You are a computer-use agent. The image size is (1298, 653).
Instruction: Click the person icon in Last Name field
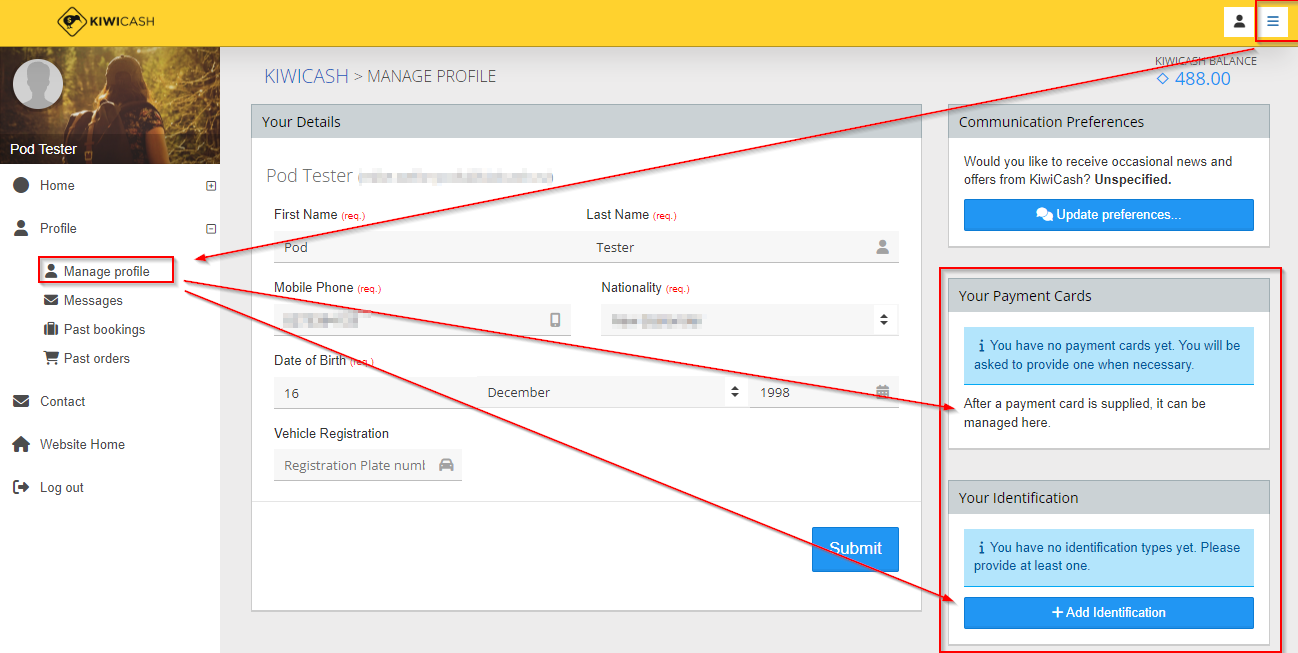882,247
